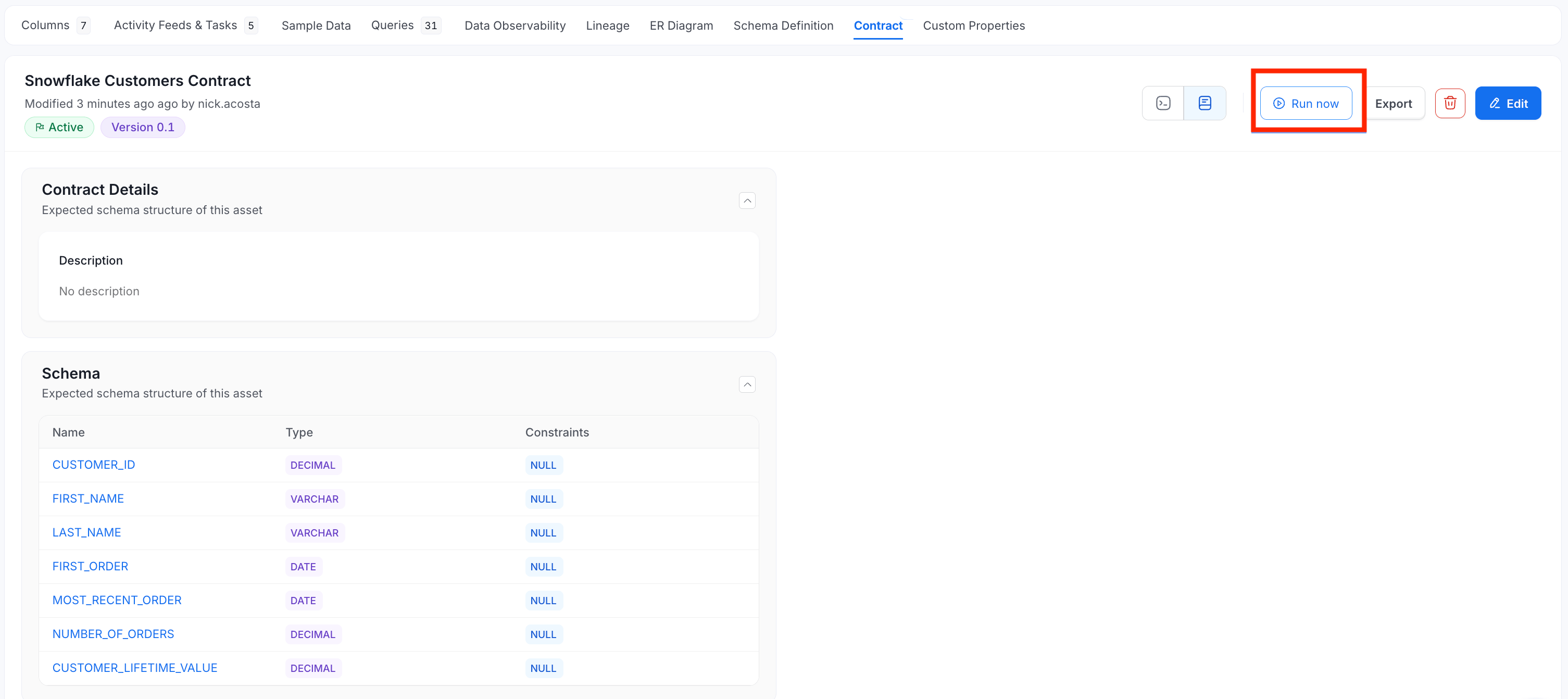Select the Contract tab
The width and height of the screenshot is (1568, 699).
coord(878,26)
